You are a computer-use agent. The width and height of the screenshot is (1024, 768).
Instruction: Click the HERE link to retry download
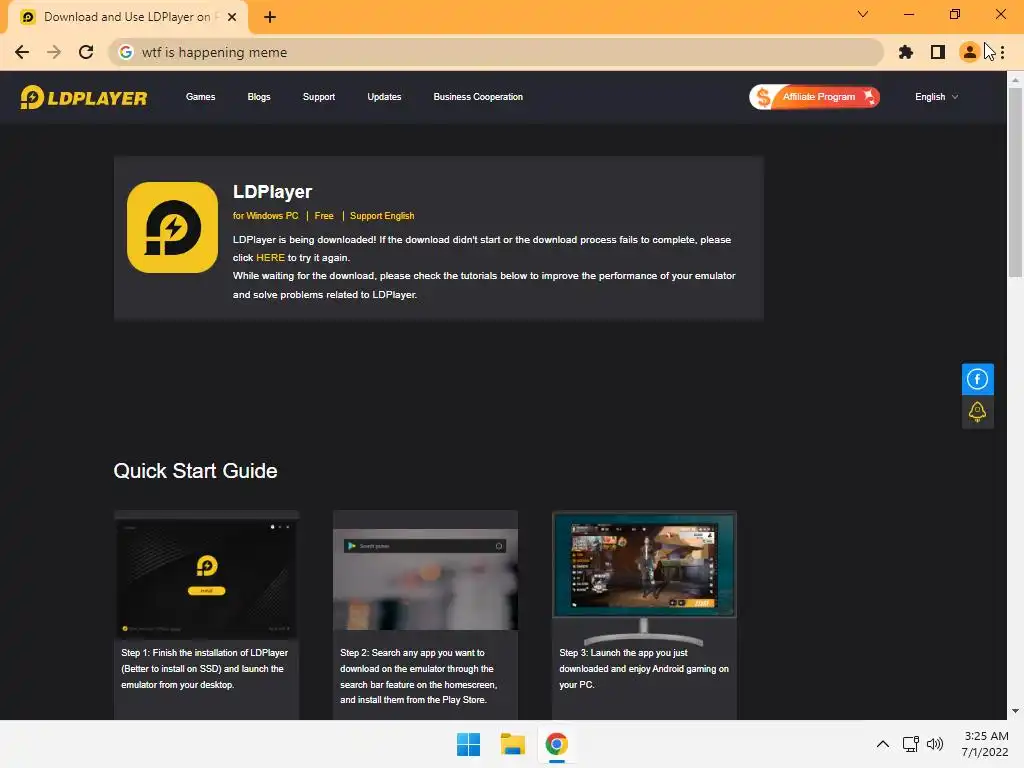click(270, 258)
